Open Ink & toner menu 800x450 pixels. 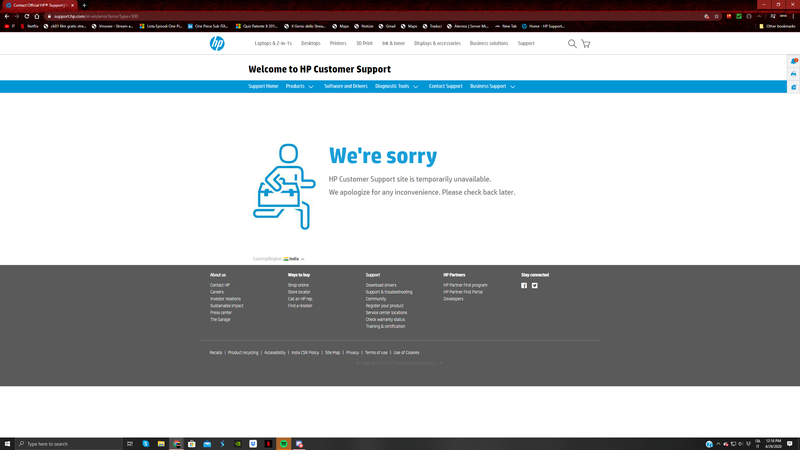tap(393, 43)
